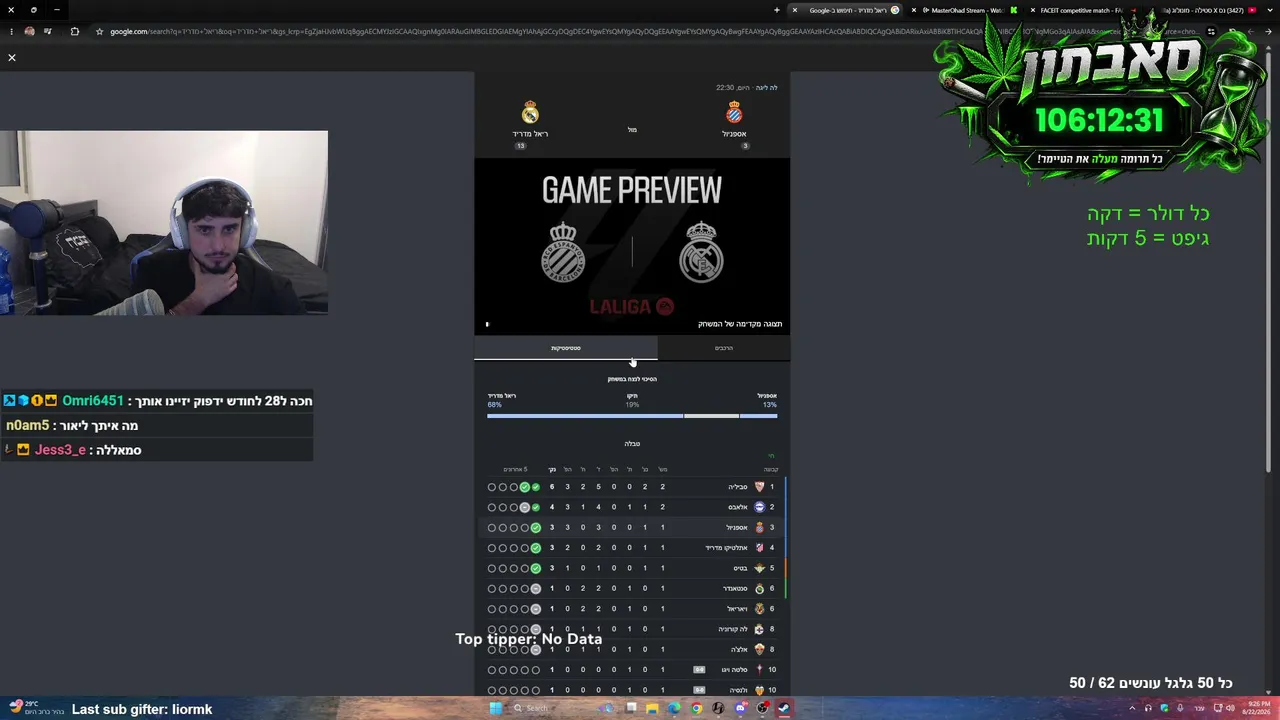The image size is (1280, 720).
Task: Click Betis's win checkmark in the table
Action: (536, 568)
